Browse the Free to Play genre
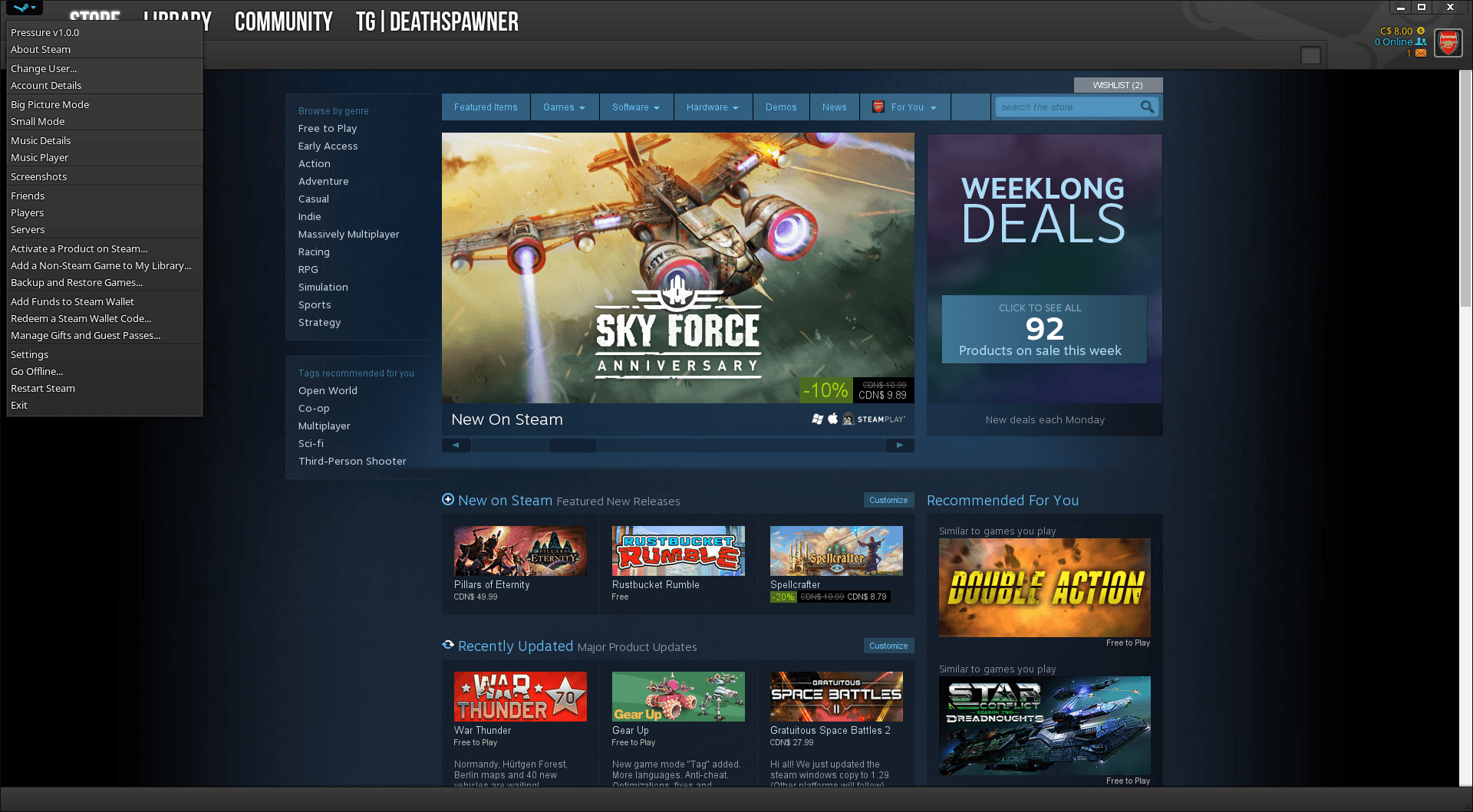 (x=328, y=128)
